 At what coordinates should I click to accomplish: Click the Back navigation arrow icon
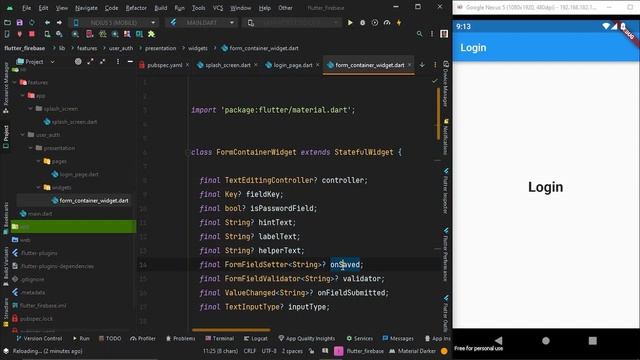coord(47,22)
